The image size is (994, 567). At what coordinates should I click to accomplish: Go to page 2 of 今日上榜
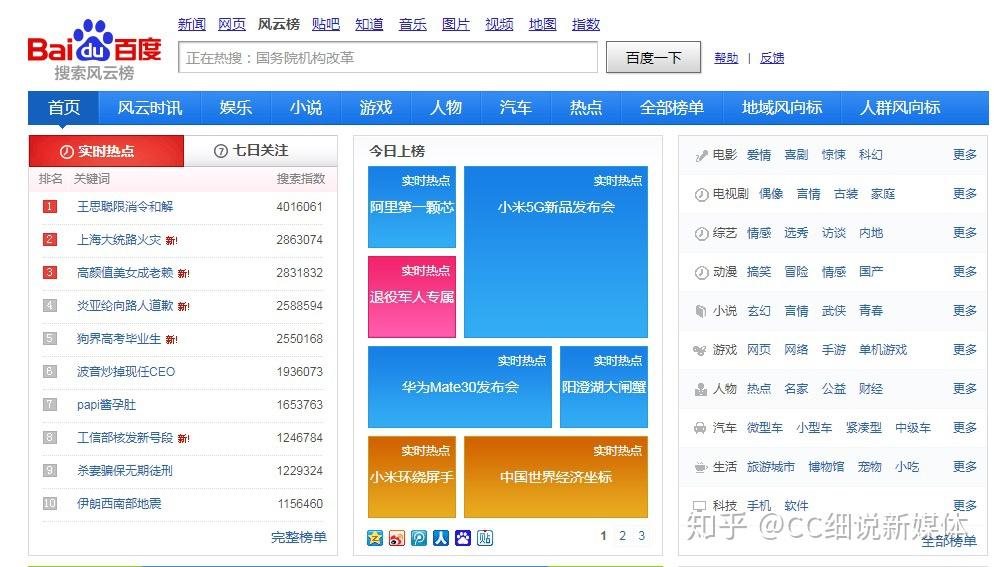(x=623, y=536)
